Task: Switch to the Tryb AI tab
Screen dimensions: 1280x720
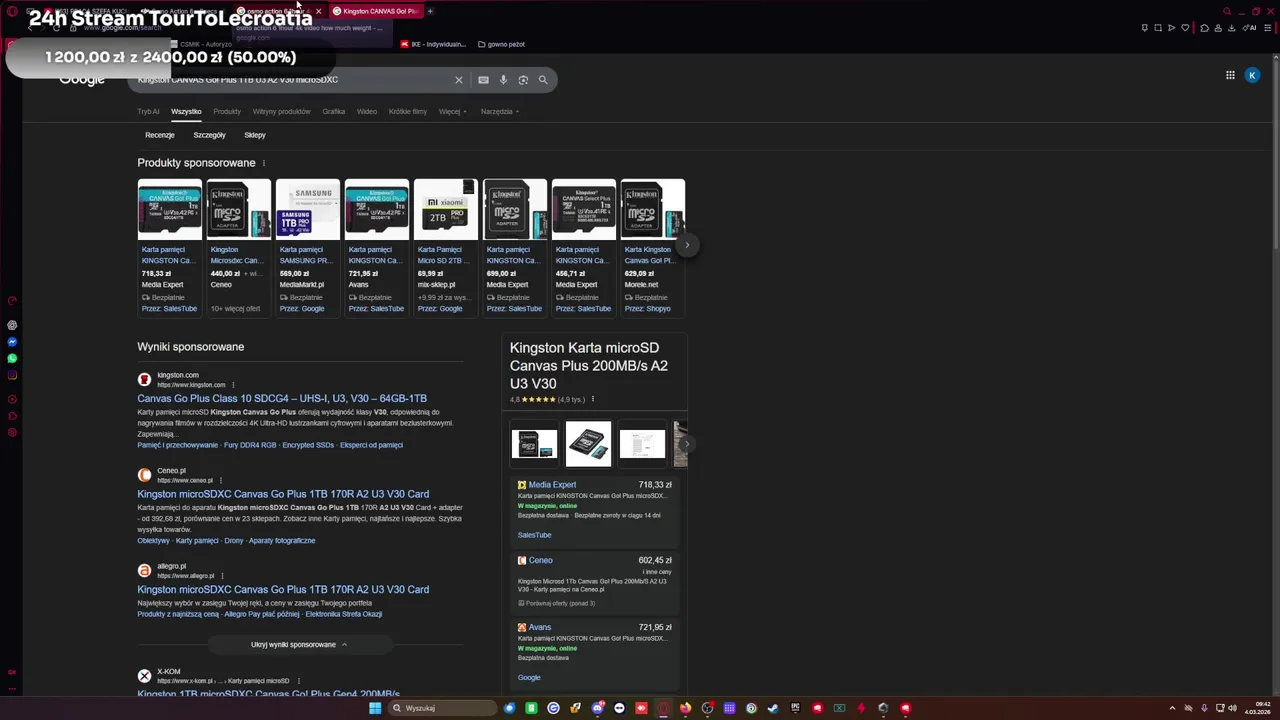Action: 148,111
